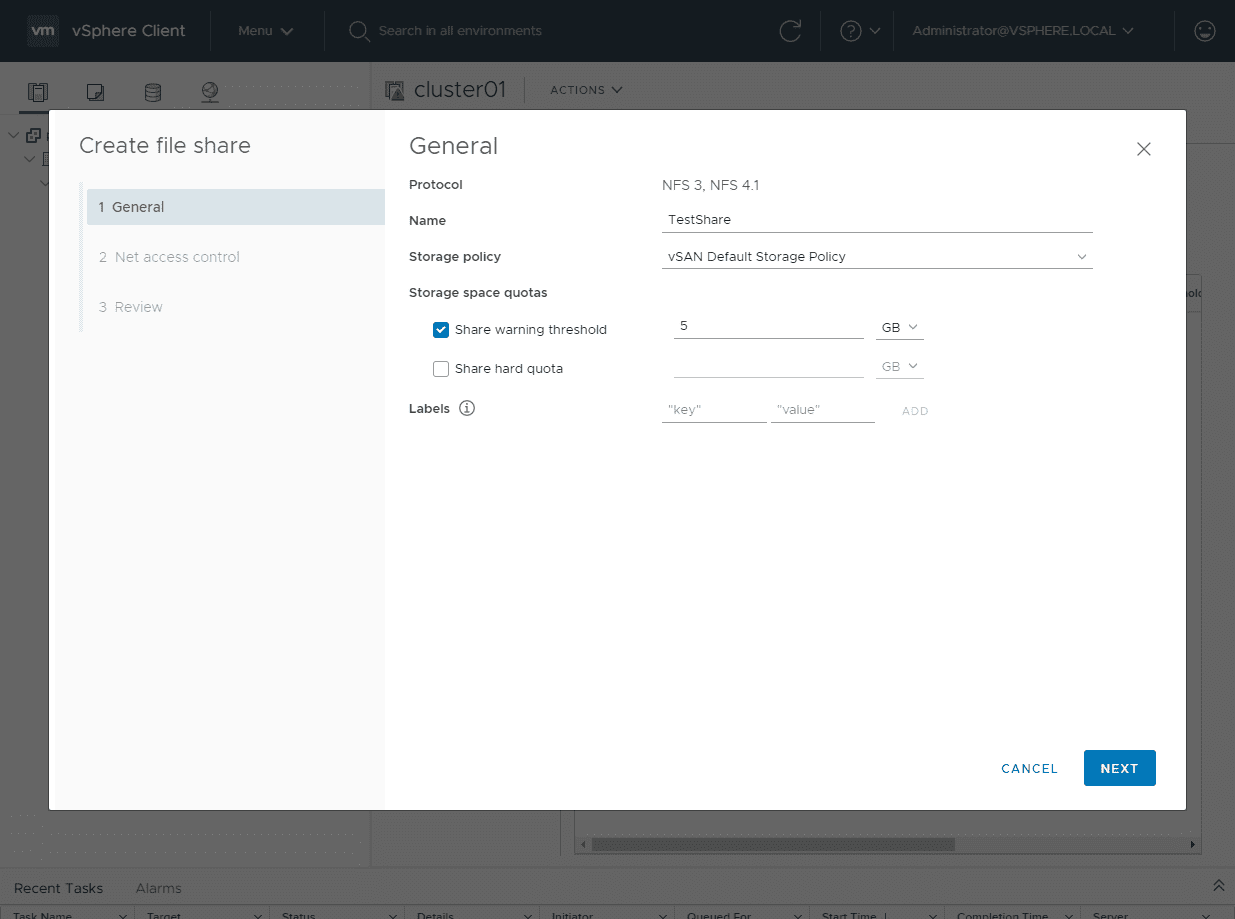Disable the Share warning threshold checkbox
The width and height of the screenshot is (1235, 919).
pos(441,329)
